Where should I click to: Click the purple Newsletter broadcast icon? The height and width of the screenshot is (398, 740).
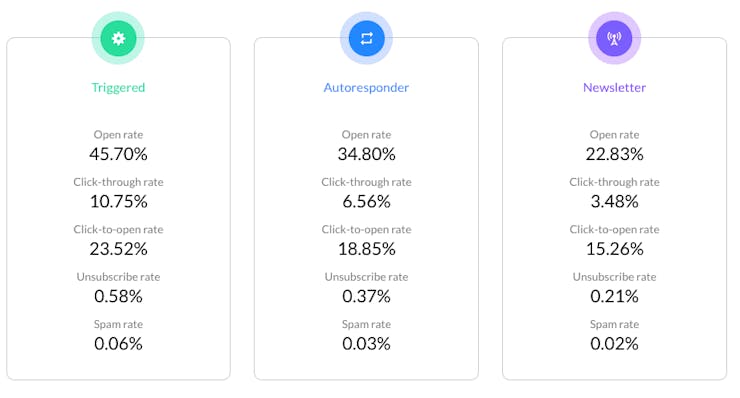614,38
